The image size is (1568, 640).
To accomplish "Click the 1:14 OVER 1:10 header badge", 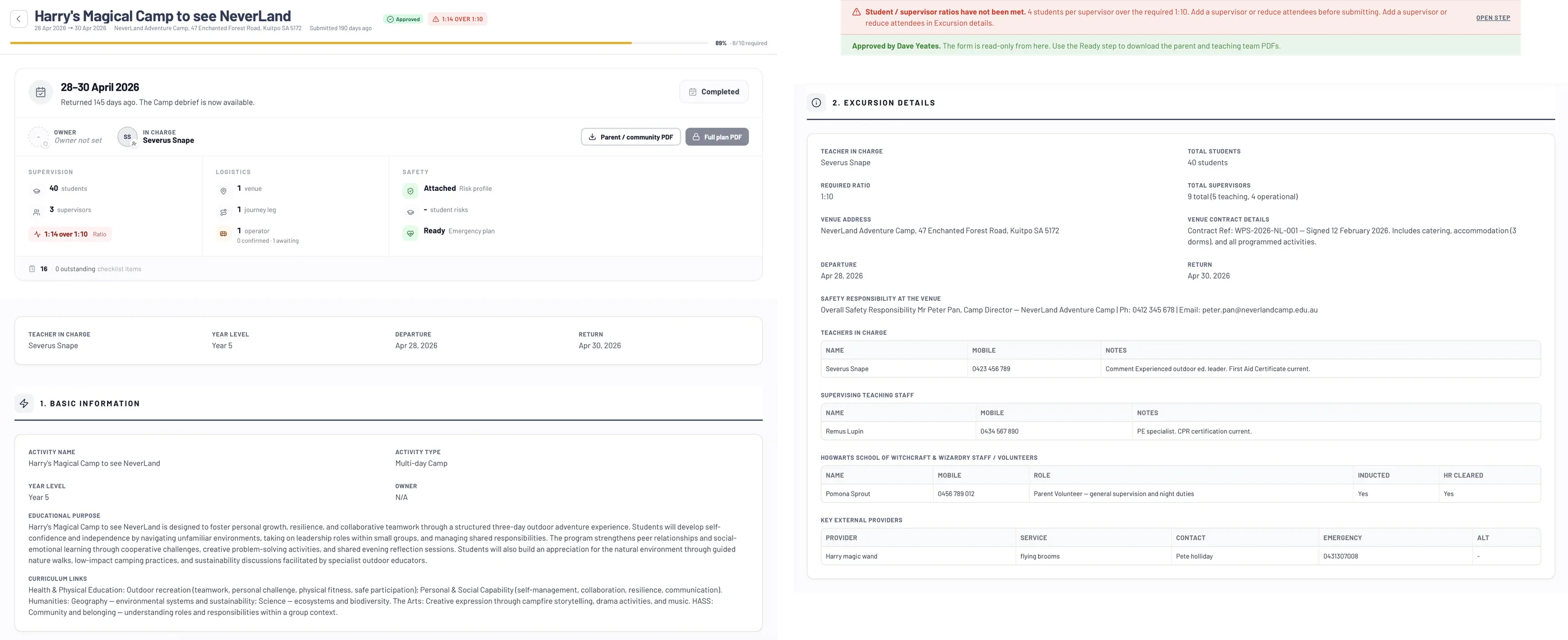I will click(x=458, y=20).
